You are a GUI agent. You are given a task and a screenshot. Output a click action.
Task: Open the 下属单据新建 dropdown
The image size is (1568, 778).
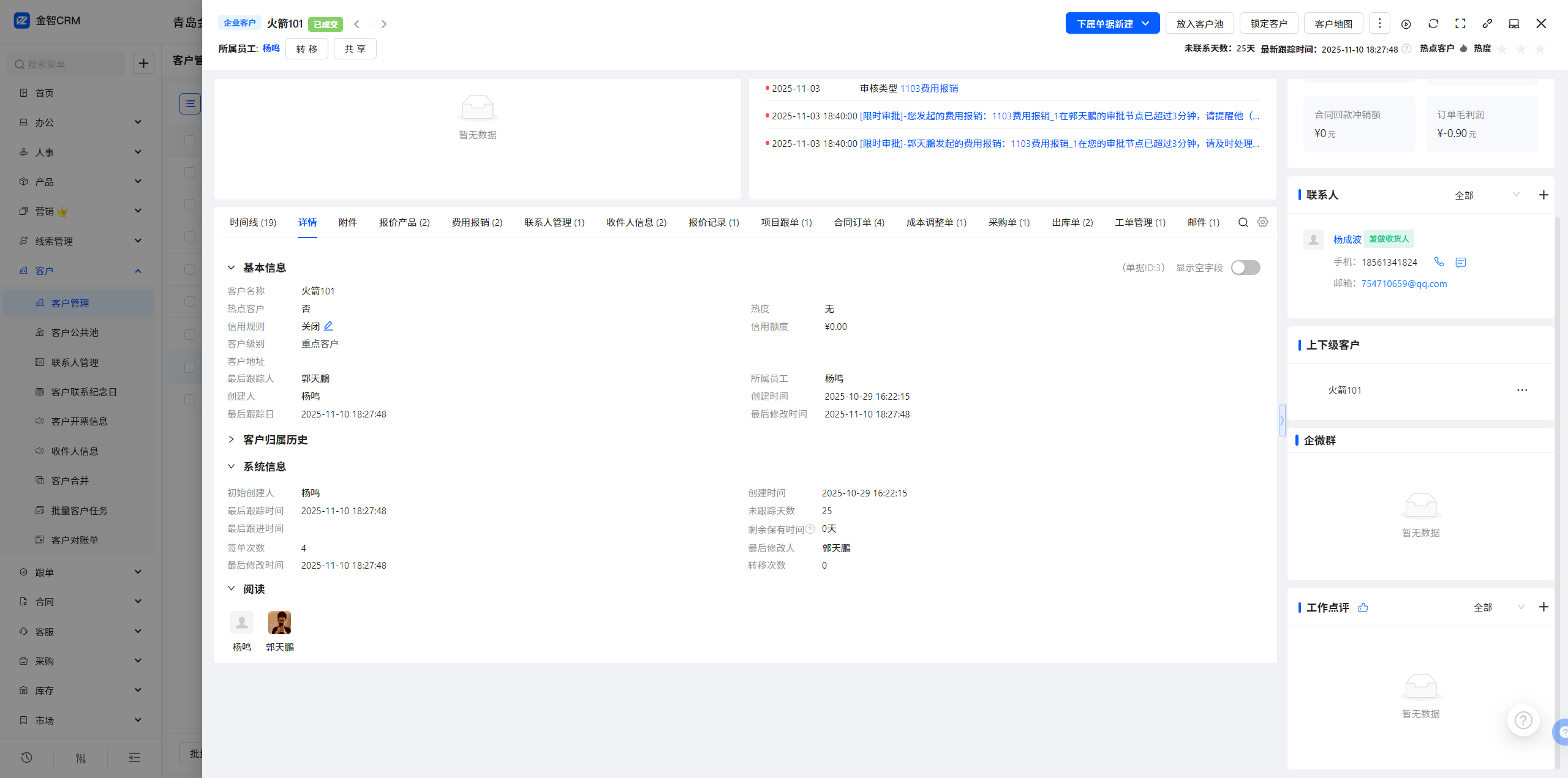pos(1112,24)
